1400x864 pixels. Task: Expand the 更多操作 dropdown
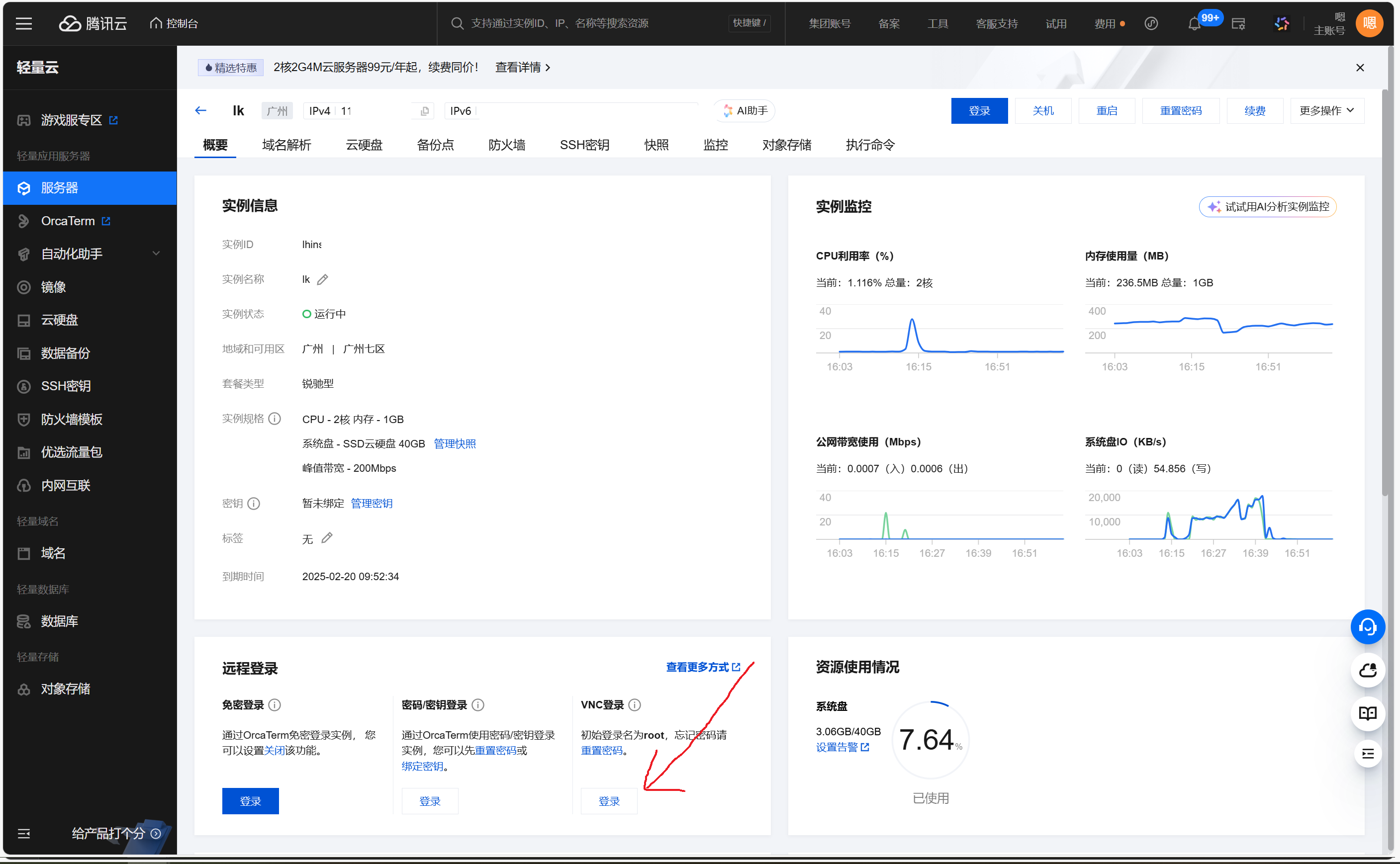pos(1327,111)
